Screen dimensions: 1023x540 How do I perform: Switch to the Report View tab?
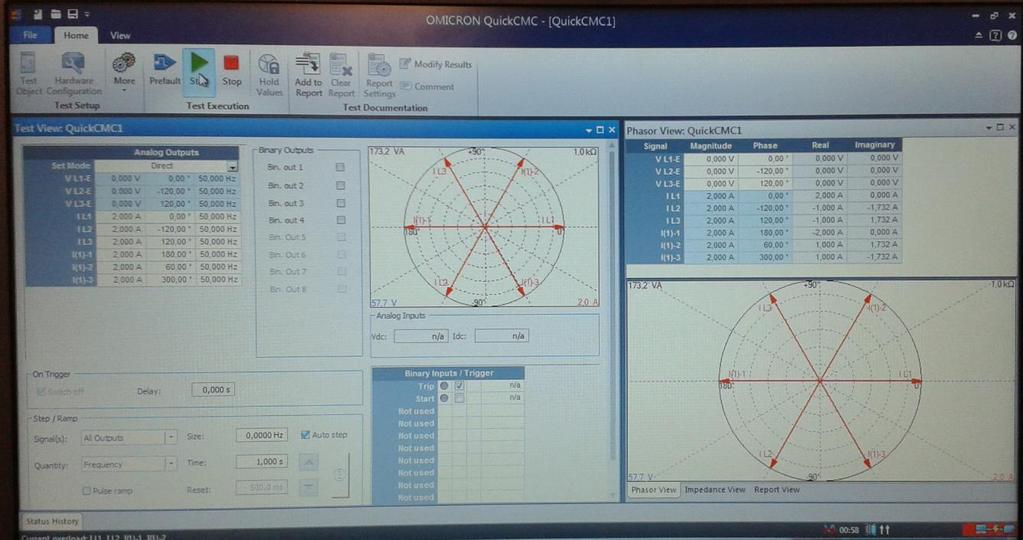coord(776,490)
